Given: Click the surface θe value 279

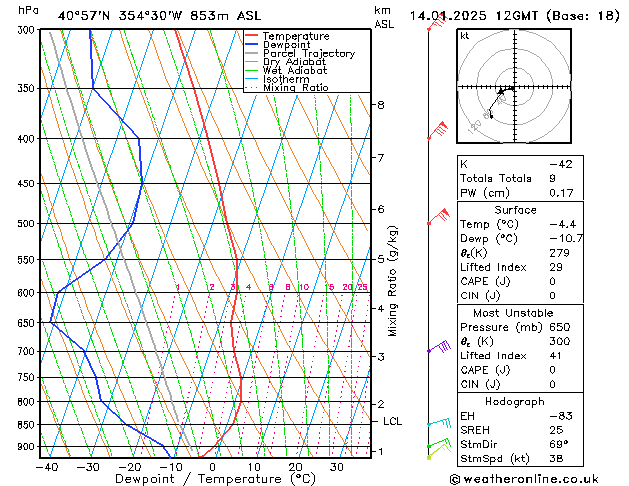Looking at the screenshot, I should pyautogui.click(x=559, y=253).
